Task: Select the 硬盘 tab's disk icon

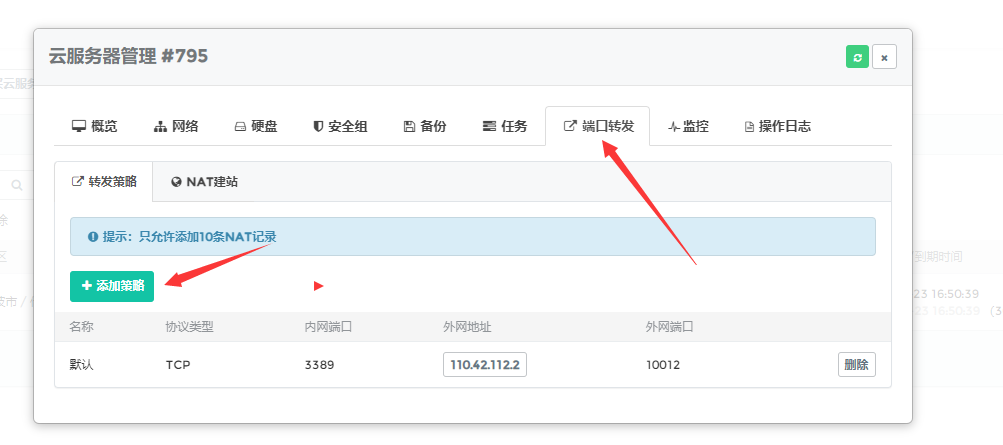Action: click(240, 127)
